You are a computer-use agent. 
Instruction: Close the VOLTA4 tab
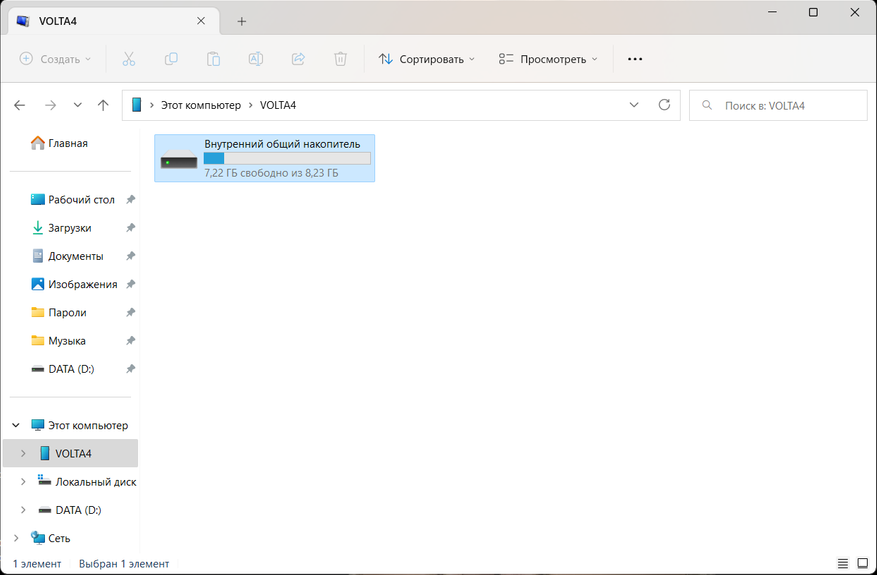(201, 21)
